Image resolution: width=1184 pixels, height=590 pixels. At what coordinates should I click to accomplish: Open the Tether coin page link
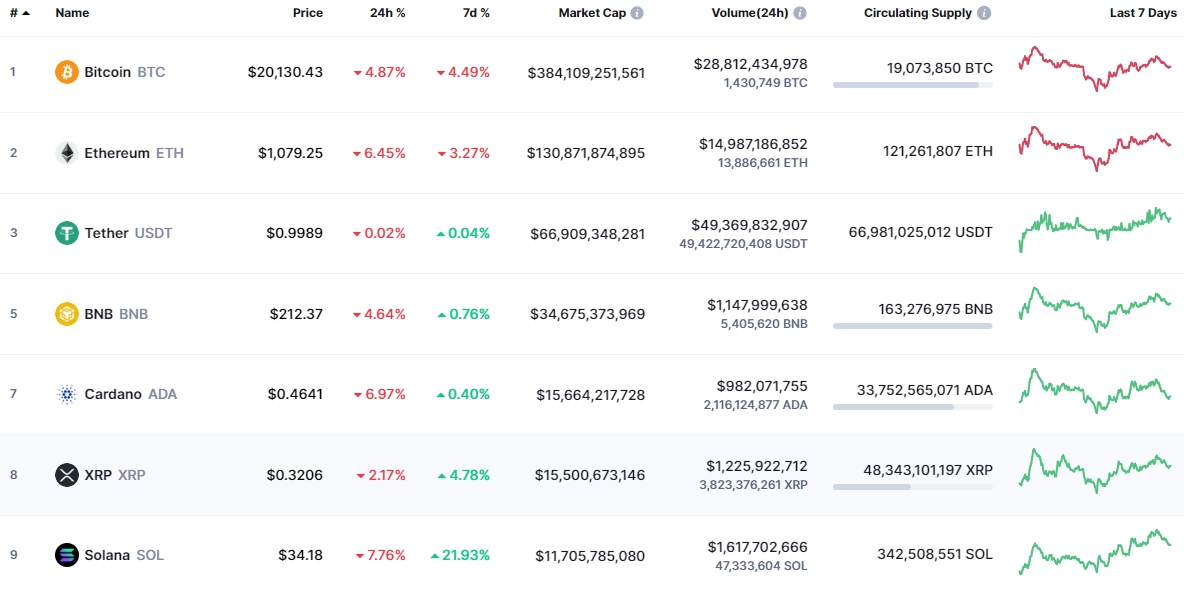coord(114,233)
